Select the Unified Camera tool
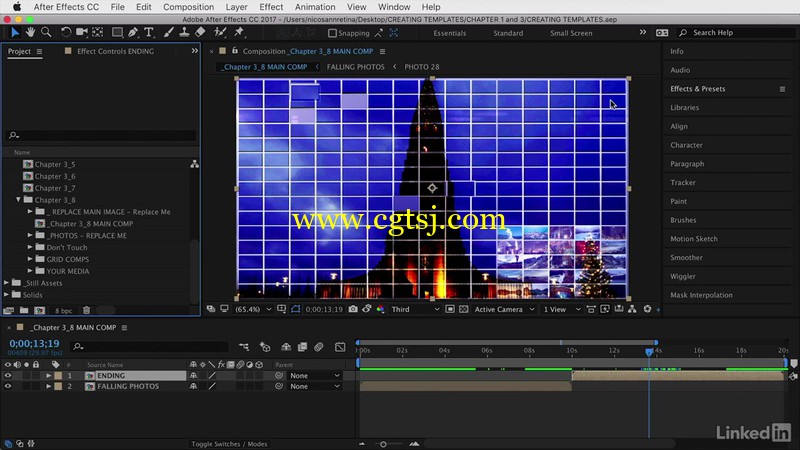Screen dimensions: 800x450 click(82, 33)
